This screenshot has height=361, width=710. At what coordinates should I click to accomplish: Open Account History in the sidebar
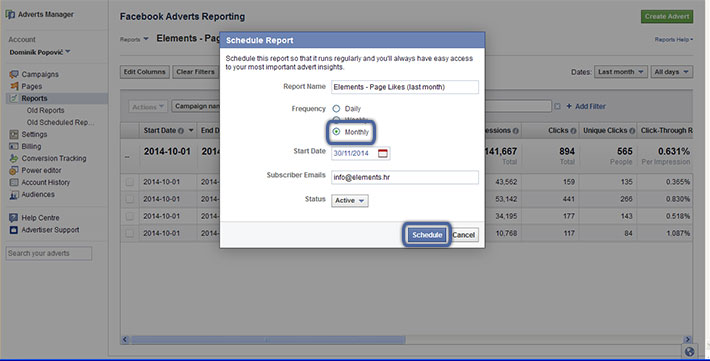[46, 183]
